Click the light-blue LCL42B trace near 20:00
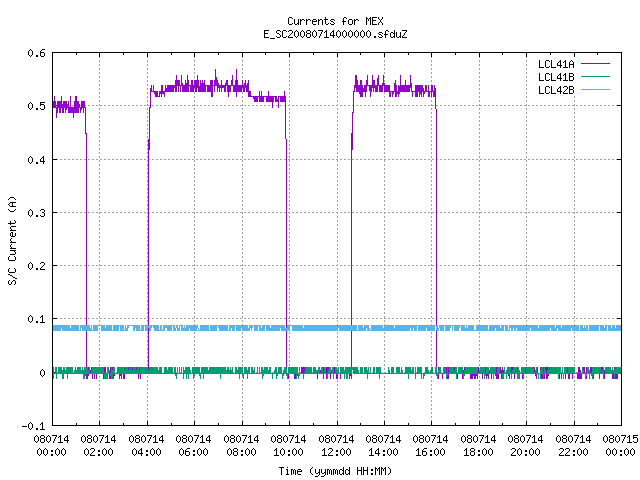This screenshot has width=640, height=480. coord(526,328)
